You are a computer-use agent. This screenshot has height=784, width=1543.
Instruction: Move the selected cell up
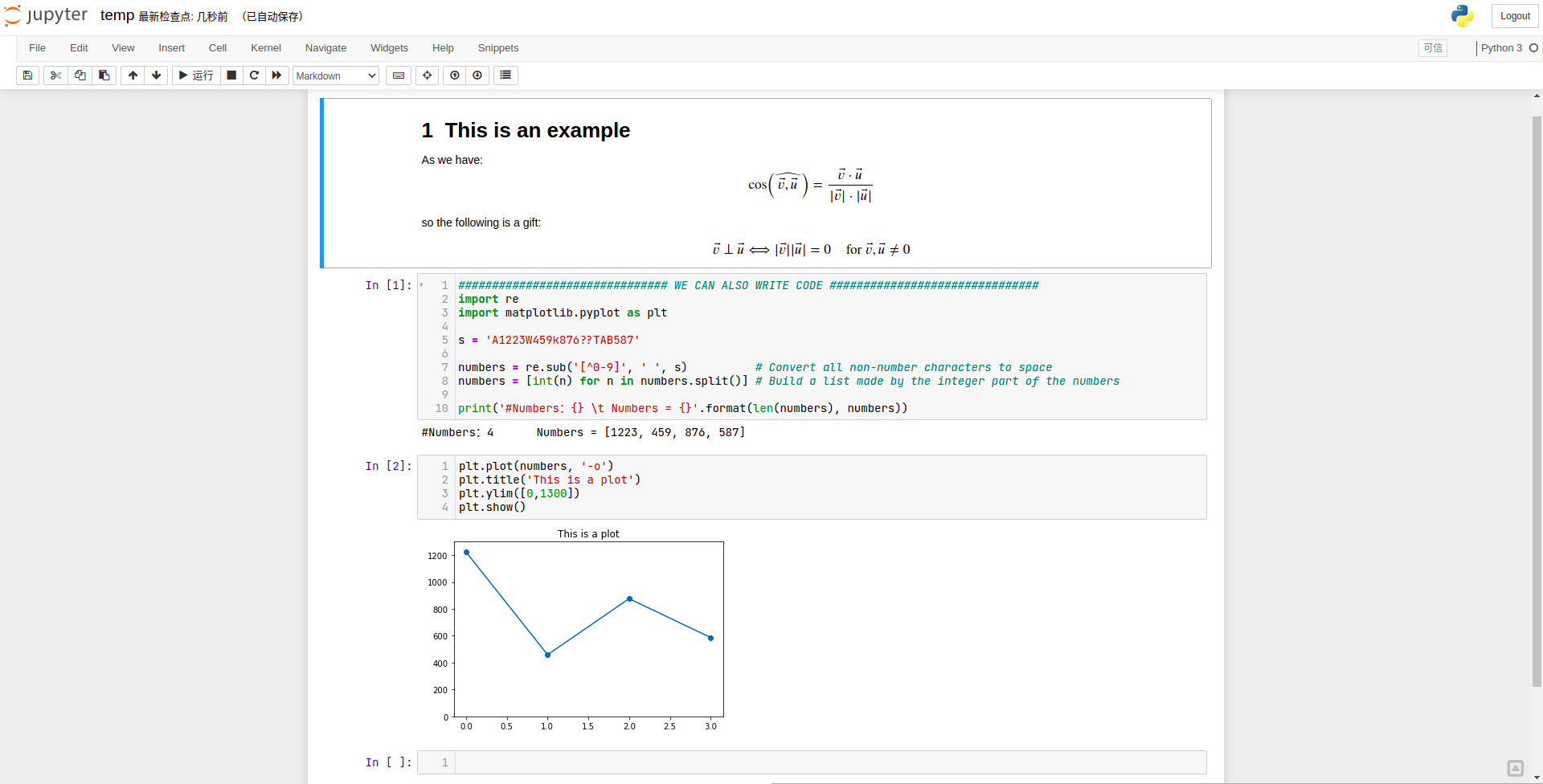click(133, 76)
